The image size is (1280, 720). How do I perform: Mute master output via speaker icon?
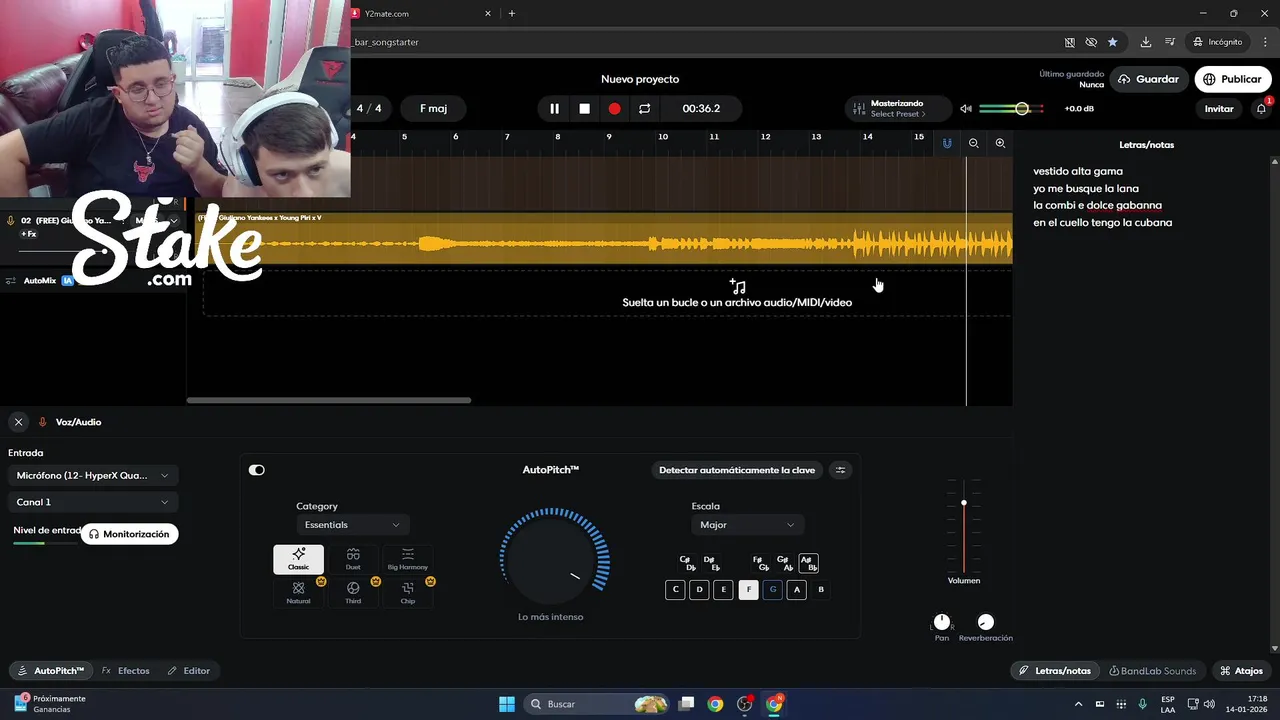[x=965, y=109]
